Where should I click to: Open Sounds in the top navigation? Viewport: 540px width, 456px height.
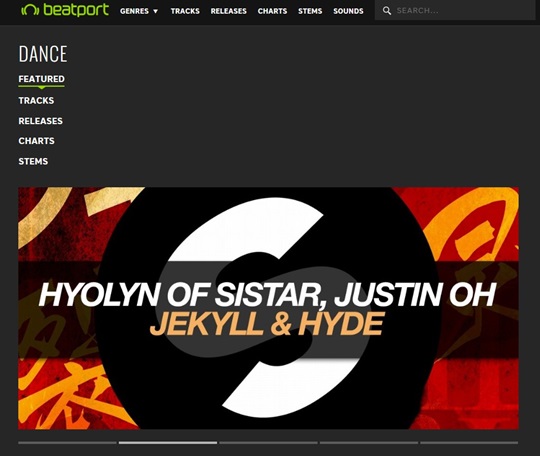348,11
